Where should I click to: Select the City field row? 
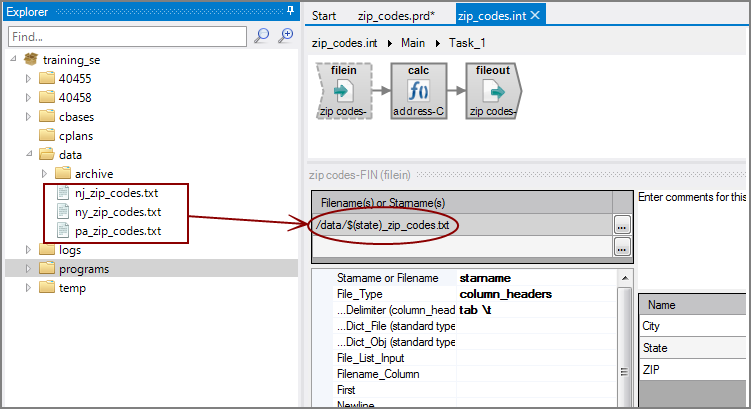(x=693, y=326)
